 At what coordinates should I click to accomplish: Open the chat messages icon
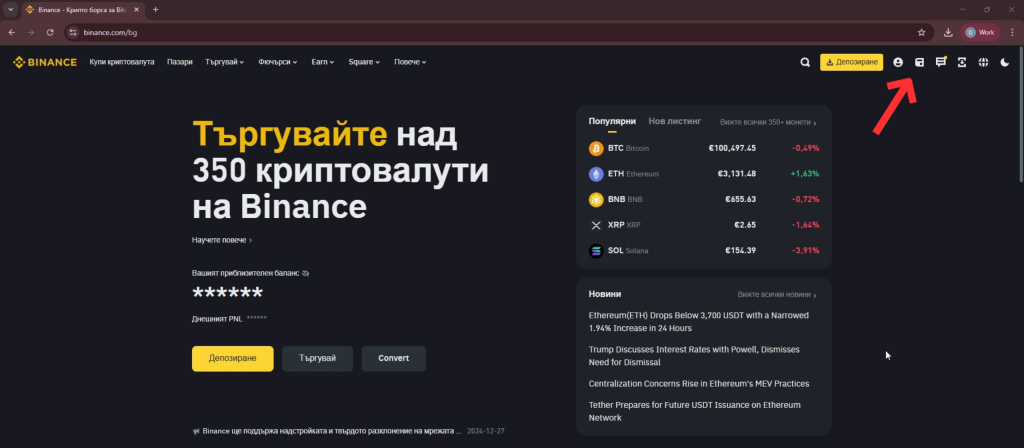940,62
